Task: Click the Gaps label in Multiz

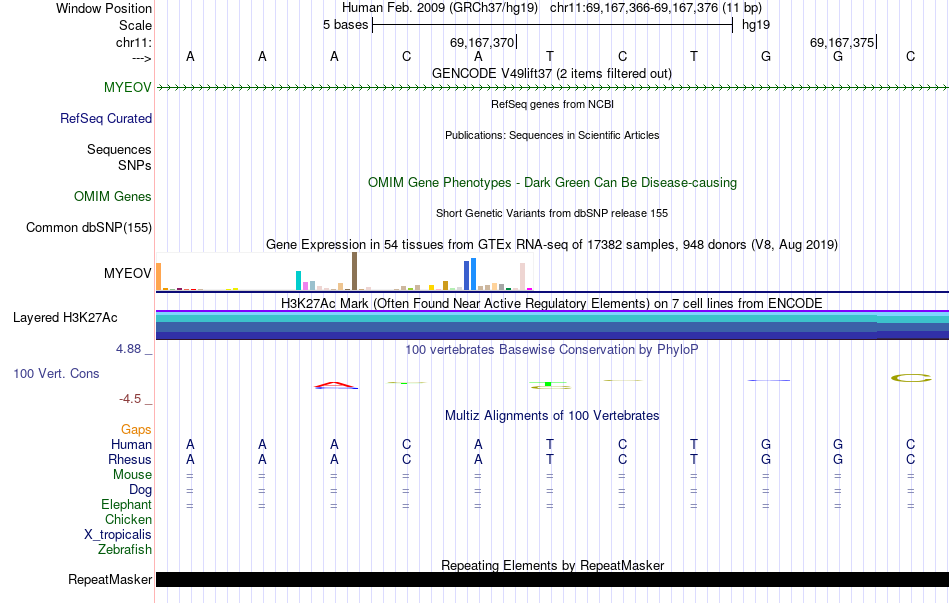Action: [136, 429]
